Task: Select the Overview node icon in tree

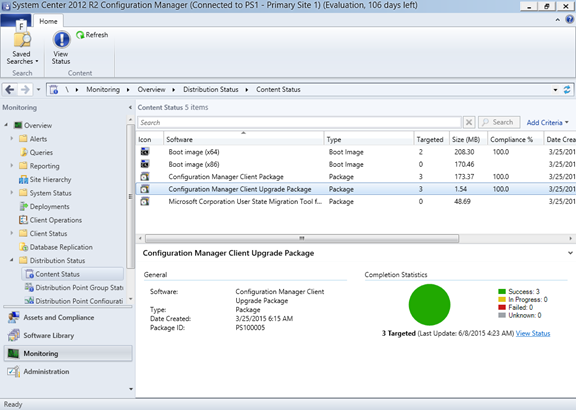Action: point(18,125)
